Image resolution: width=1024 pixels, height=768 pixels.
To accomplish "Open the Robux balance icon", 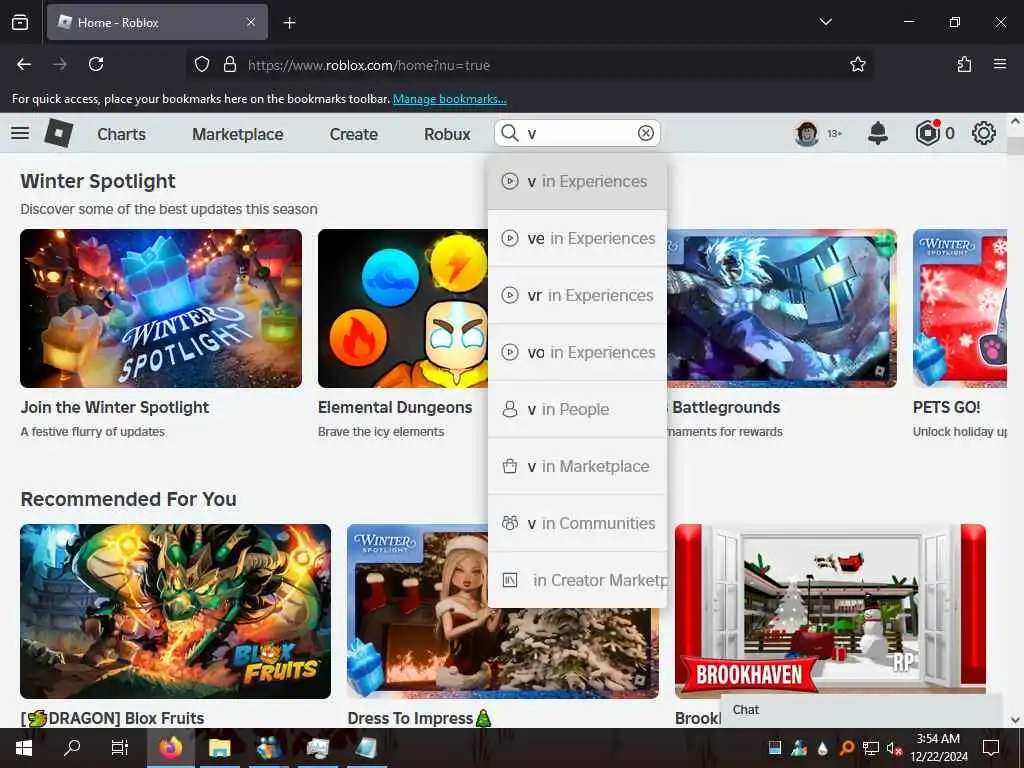I will tap(927, 133).
